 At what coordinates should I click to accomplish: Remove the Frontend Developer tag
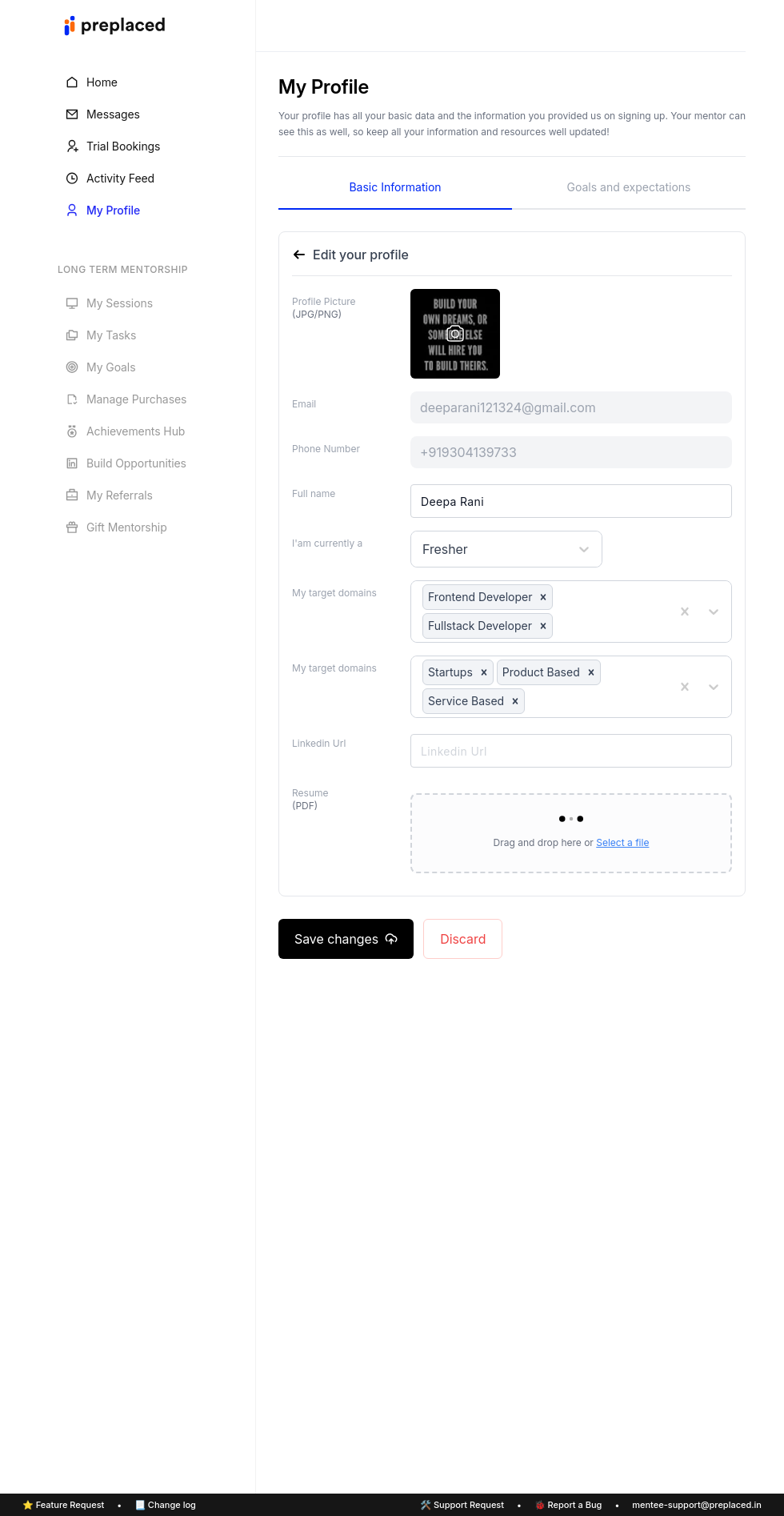click(x=543, y=597)
